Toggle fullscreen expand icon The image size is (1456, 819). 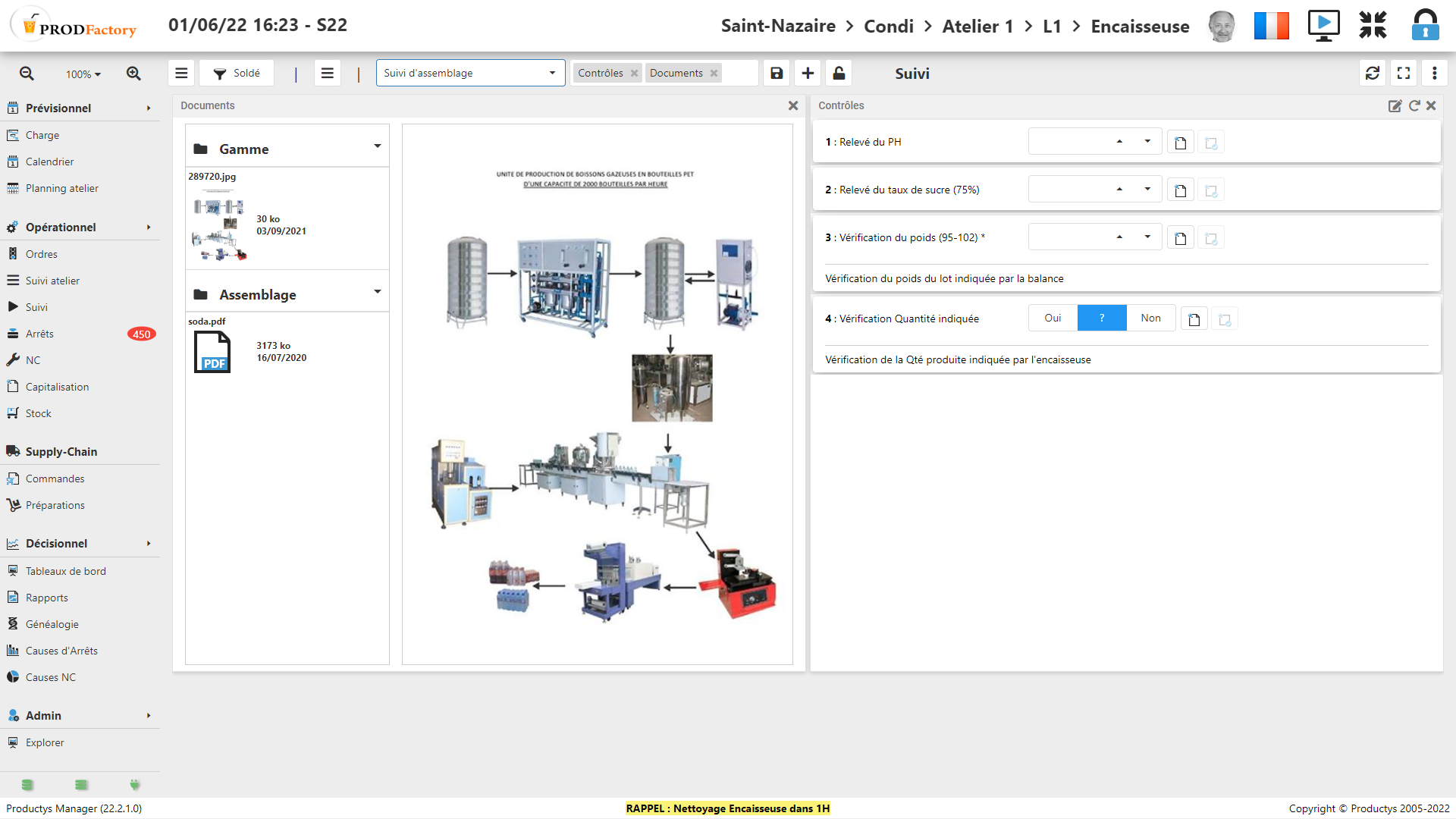pyautogui.click(x=1404, y=74)
